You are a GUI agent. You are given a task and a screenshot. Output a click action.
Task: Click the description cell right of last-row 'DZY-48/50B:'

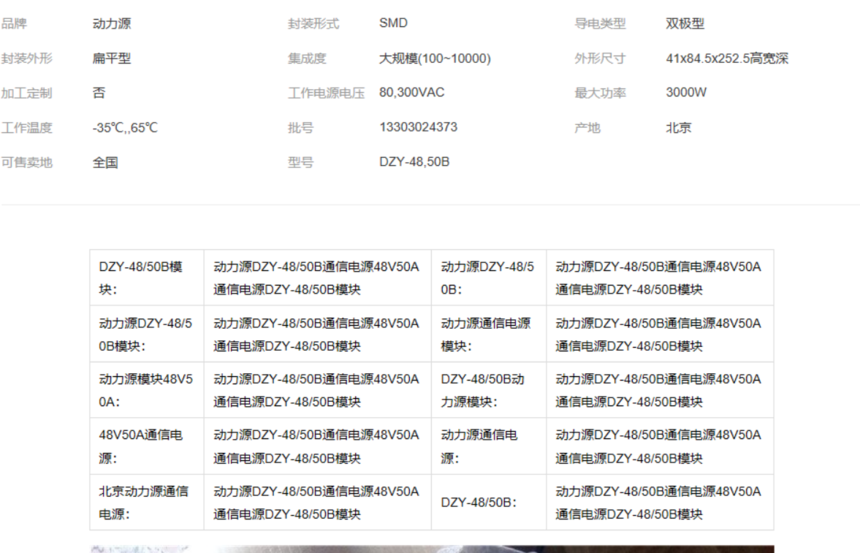pos(660,503)
